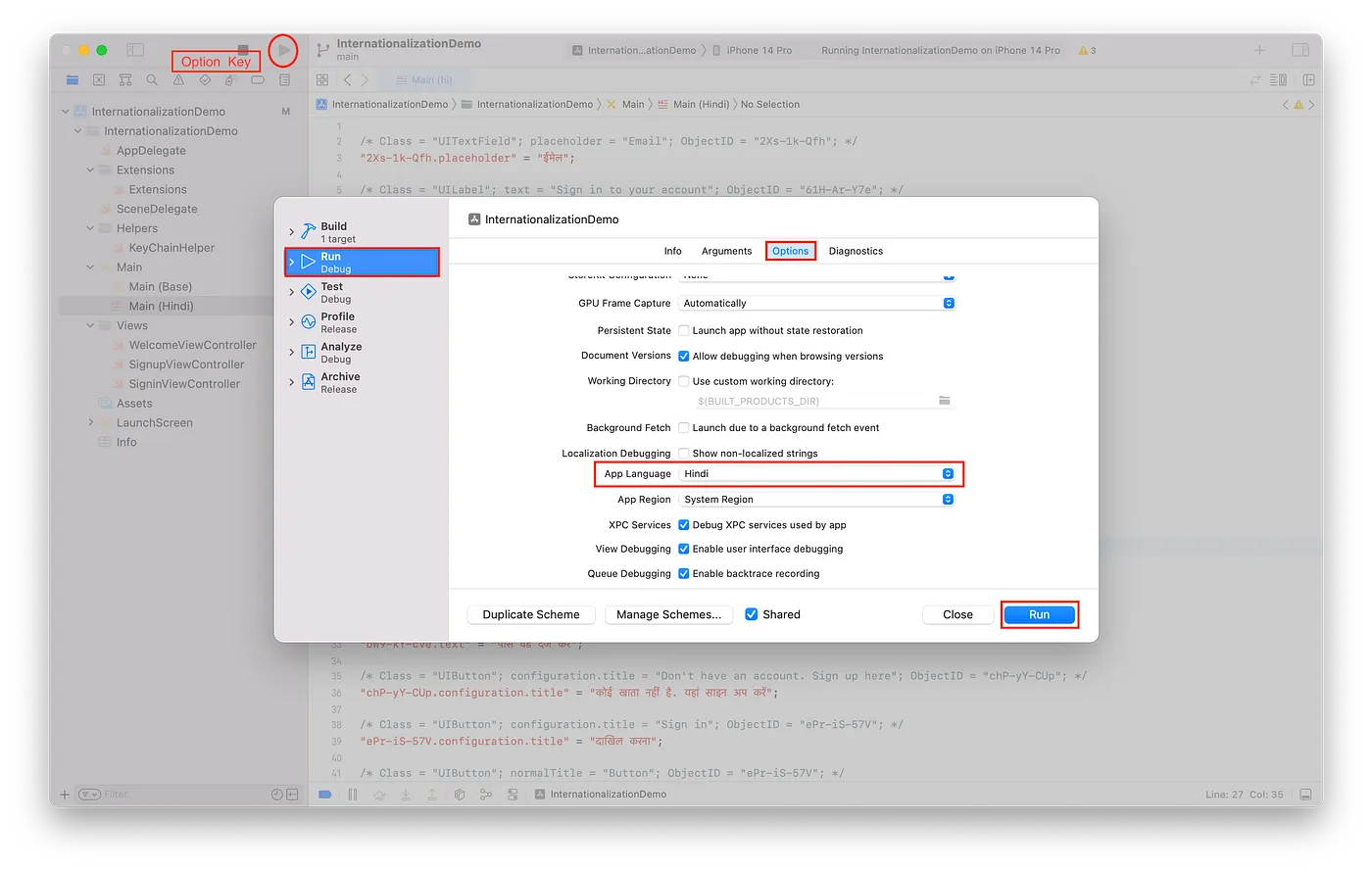
Task: Check Use custom working directory
Action: point(684,382)
